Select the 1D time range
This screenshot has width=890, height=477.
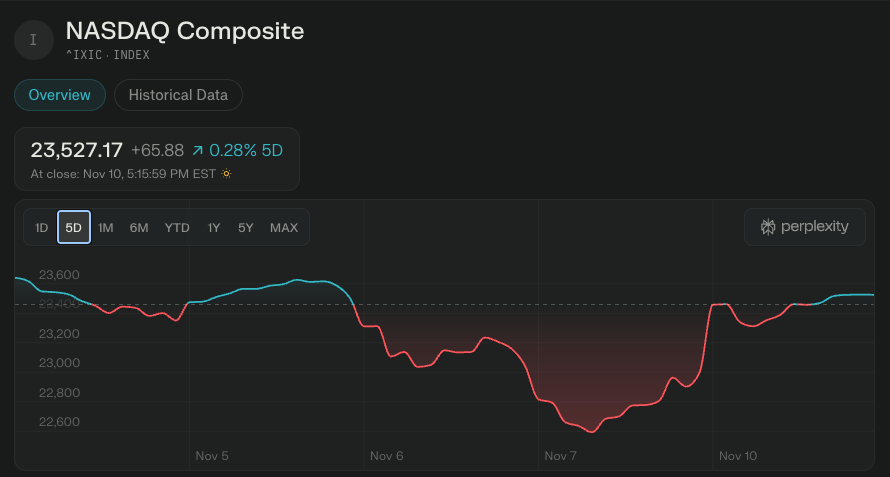[x=41, y=228]
